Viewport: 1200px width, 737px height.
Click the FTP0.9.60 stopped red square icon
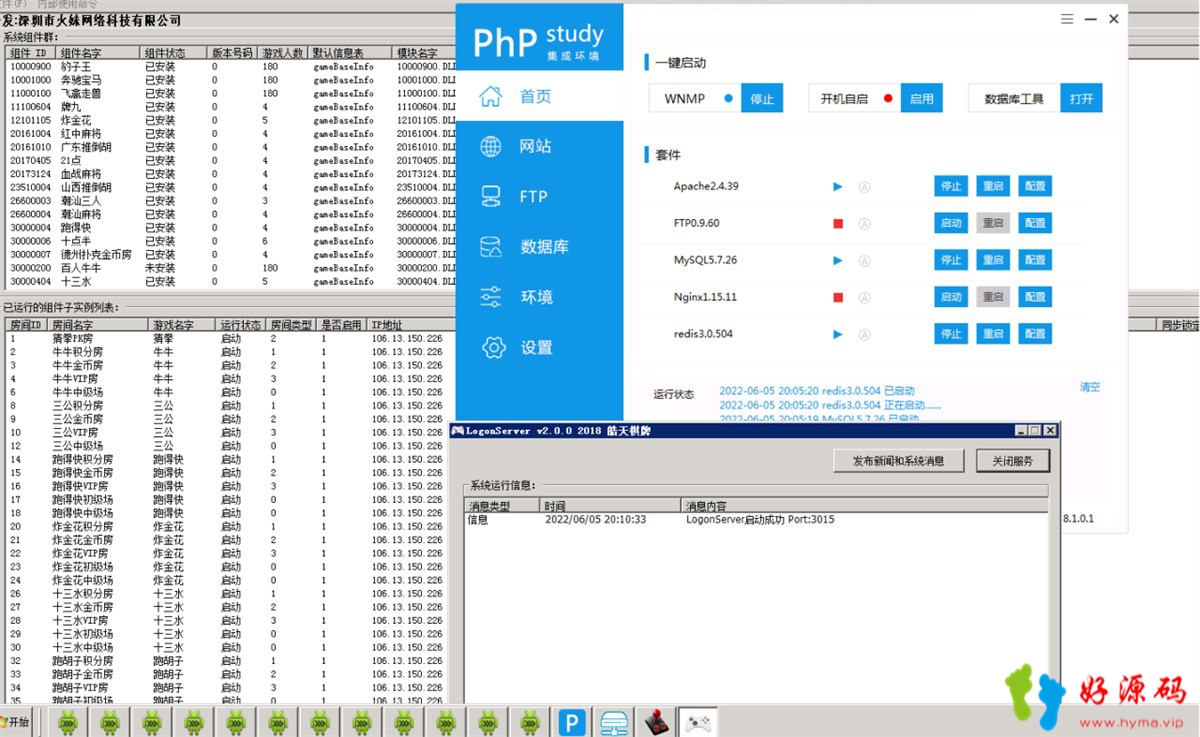point(838,223)
